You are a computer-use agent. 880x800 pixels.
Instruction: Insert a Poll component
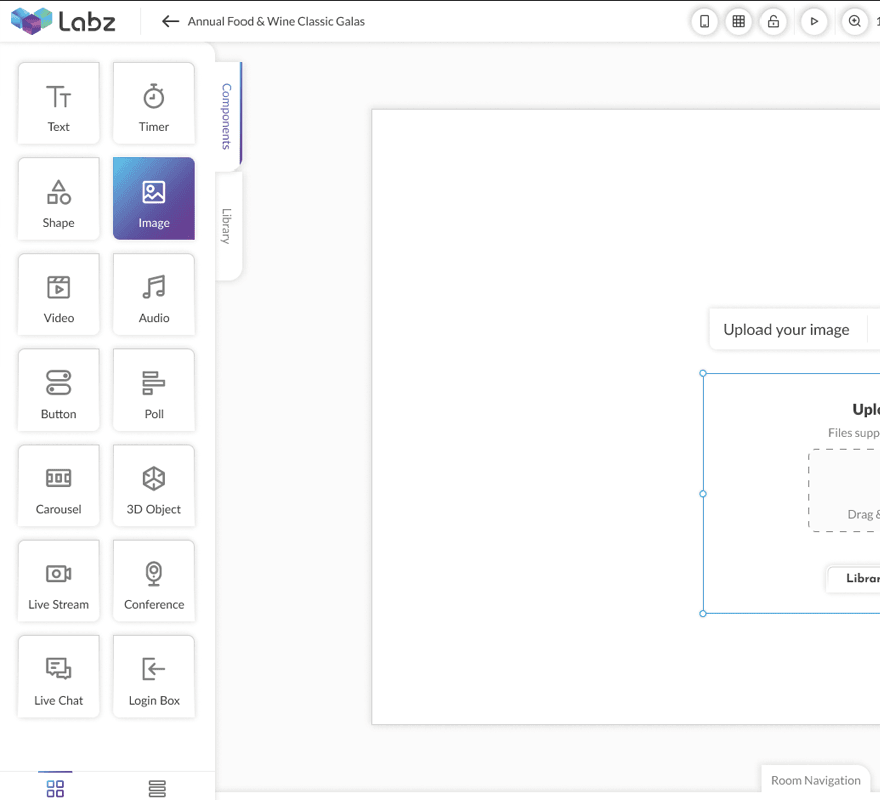154,390
